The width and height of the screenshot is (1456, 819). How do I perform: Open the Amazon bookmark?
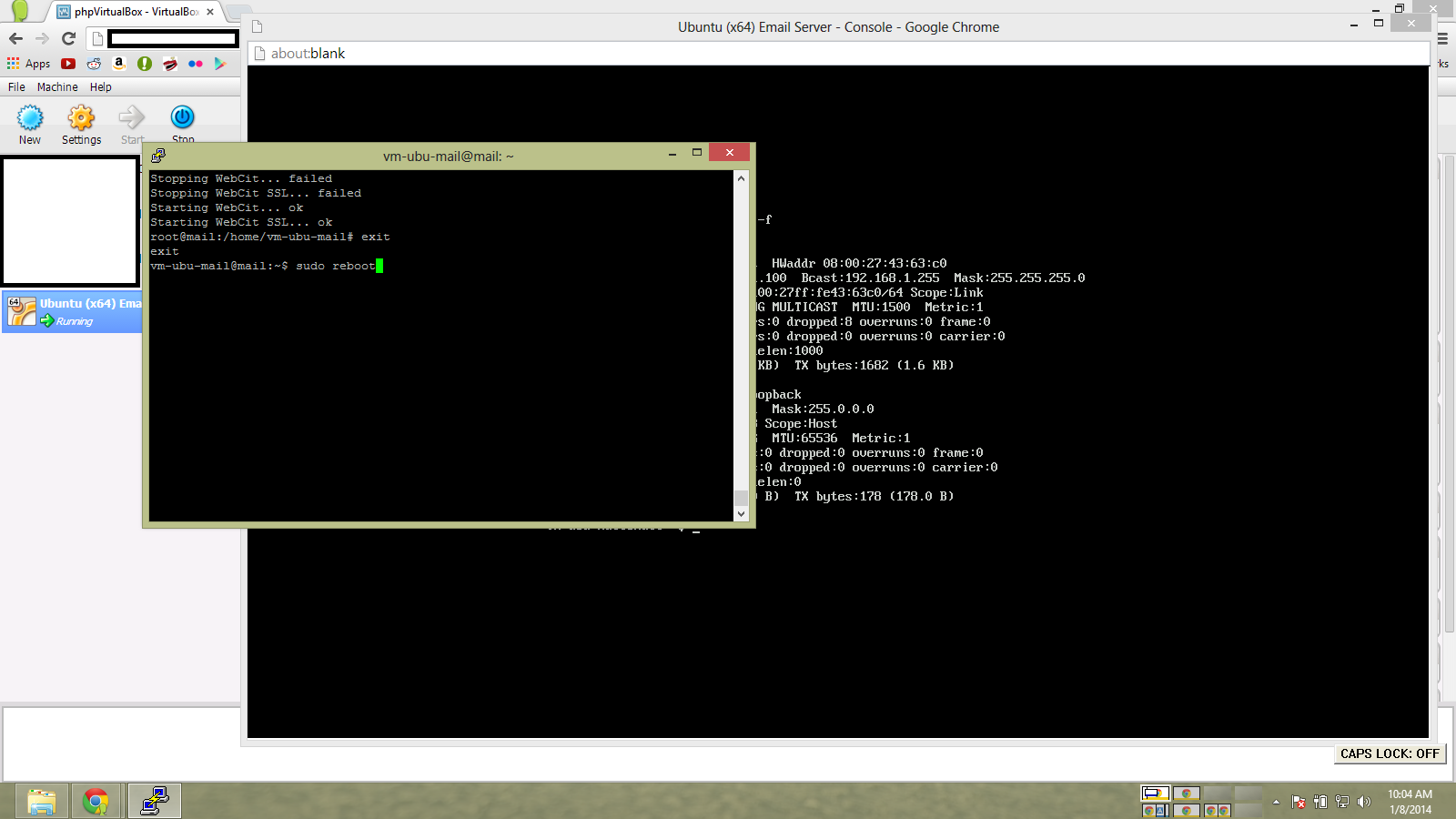click(119, 64)
